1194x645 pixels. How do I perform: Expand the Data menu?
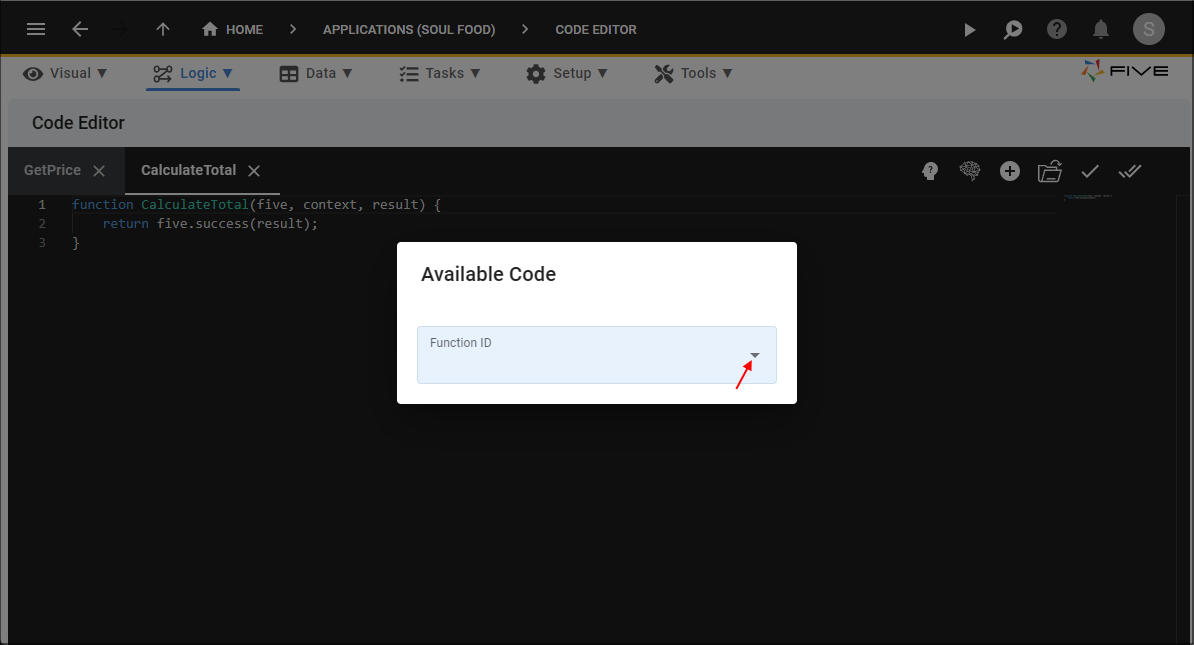tap(316, 73)
